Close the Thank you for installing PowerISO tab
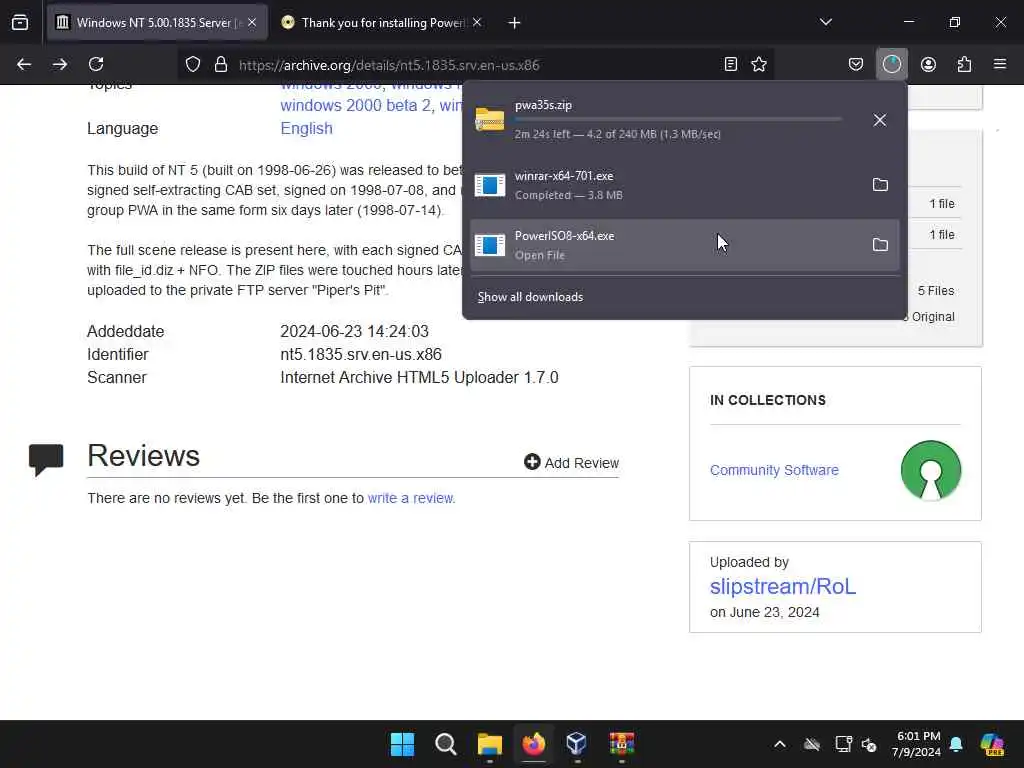The width and height of the screenshot is (1024, 768). point(477,22)
